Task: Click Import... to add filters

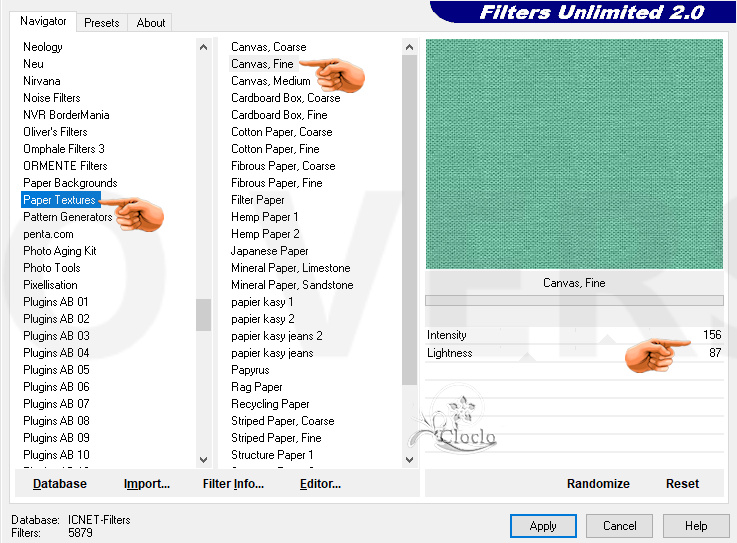Action: [147, 484]
